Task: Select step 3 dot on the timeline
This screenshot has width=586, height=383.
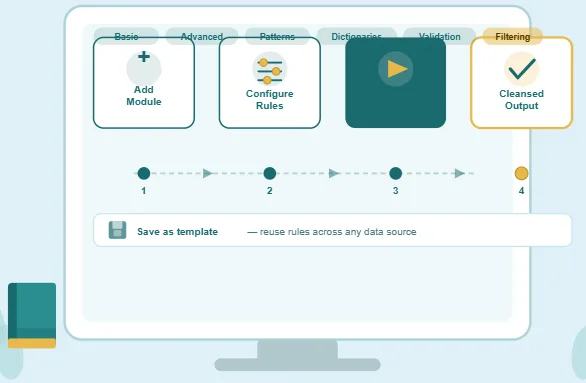Action: pyautogui.click(x=396, y=173)
